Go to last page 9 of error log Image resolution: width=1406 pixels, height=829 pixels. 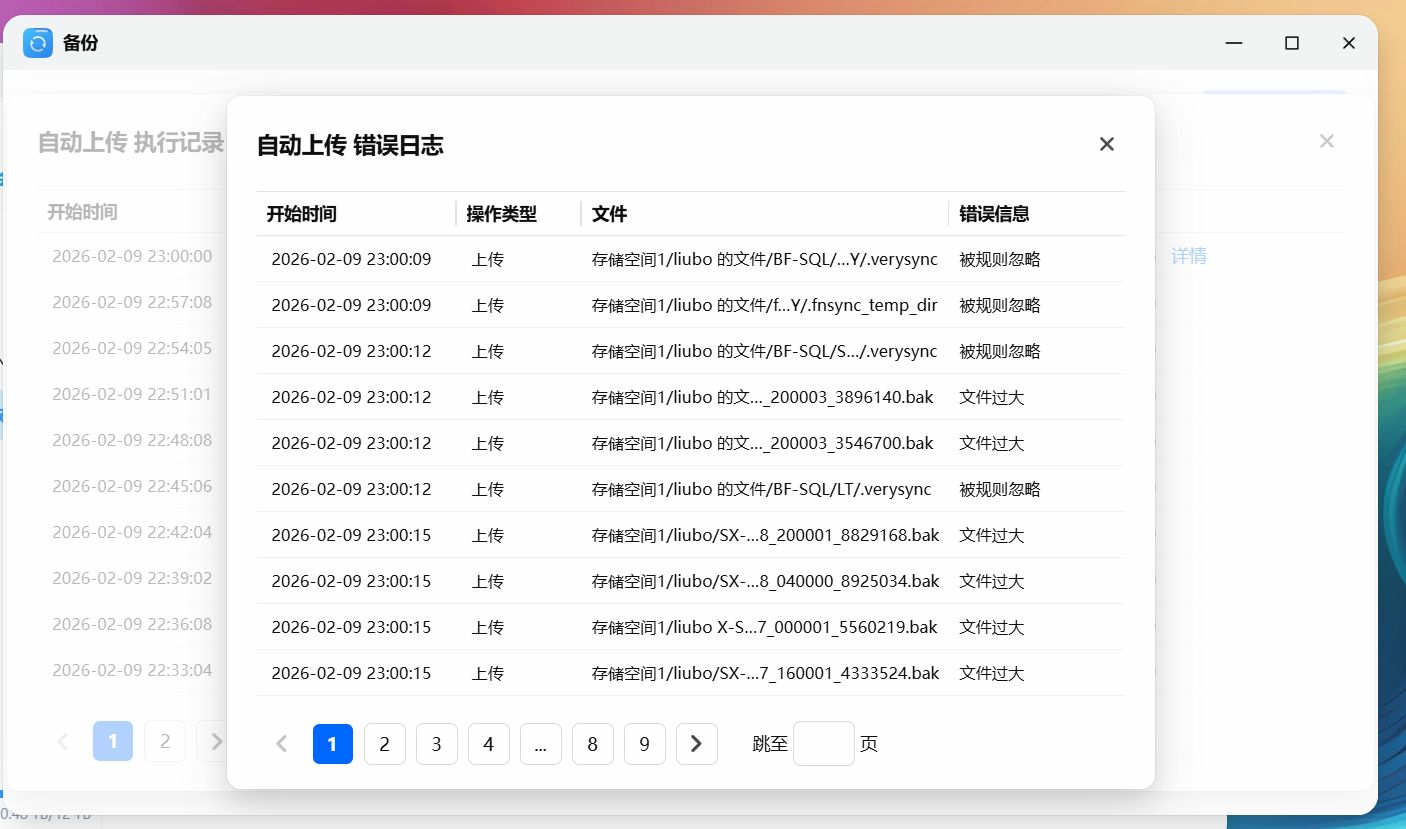[644, 744]
